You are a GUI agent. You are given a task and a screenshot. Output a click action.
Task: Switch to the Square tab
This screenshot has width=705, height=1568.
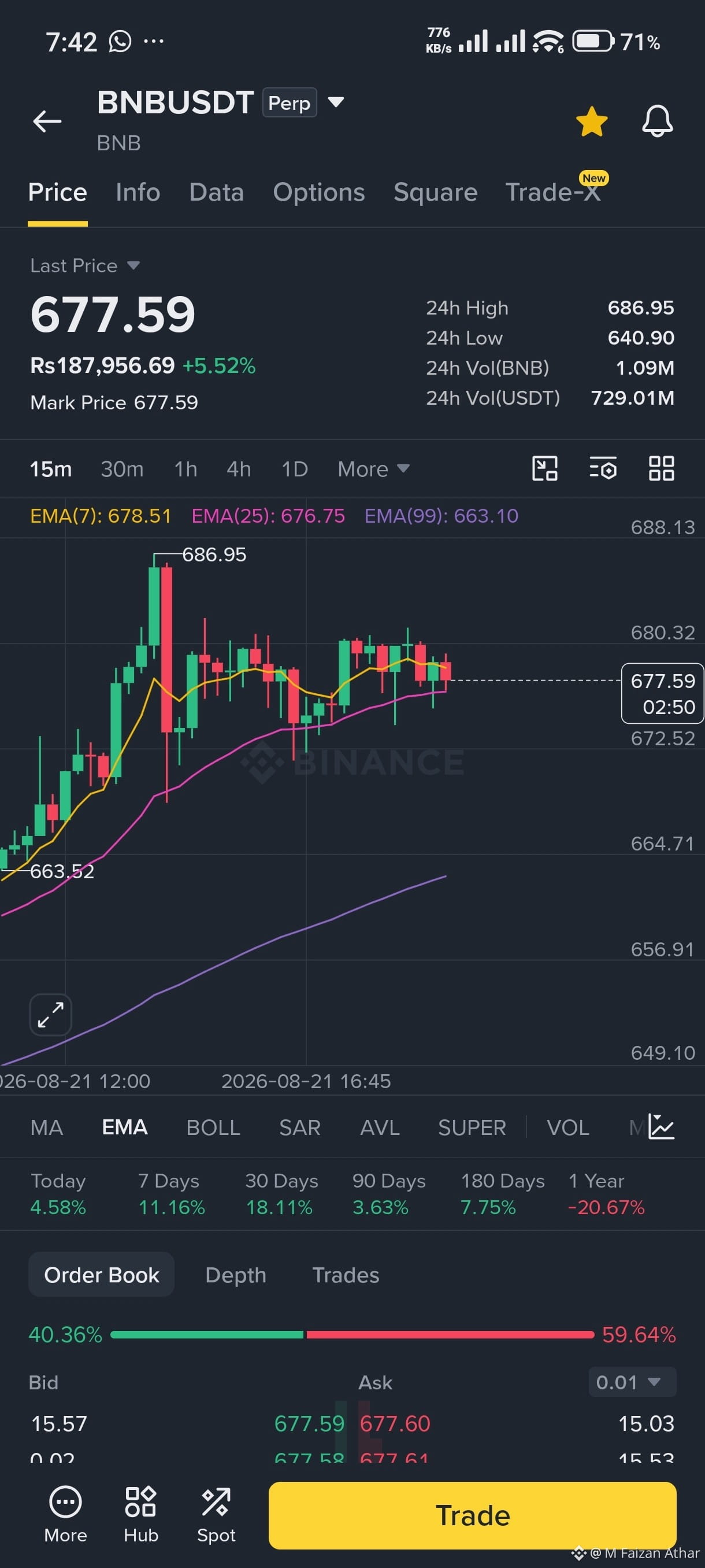436,193
